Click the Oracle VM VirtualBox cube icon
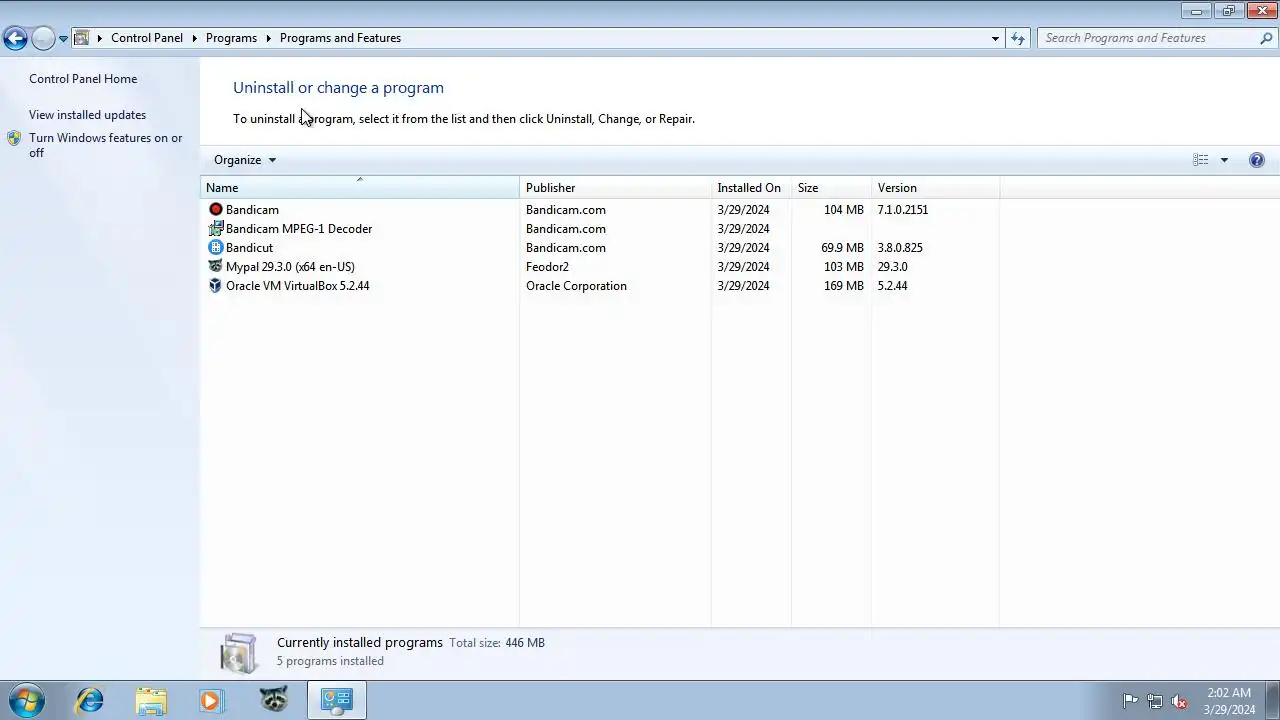This screenshot has width=1280, height=720. click(x=215, y=286)
